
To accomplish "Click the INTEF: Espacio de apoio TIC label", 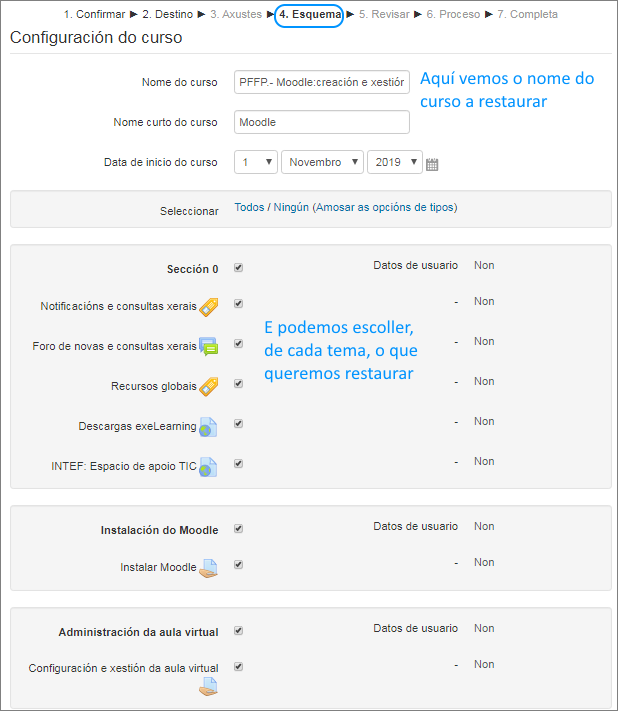I will click(x=124, y=466).
